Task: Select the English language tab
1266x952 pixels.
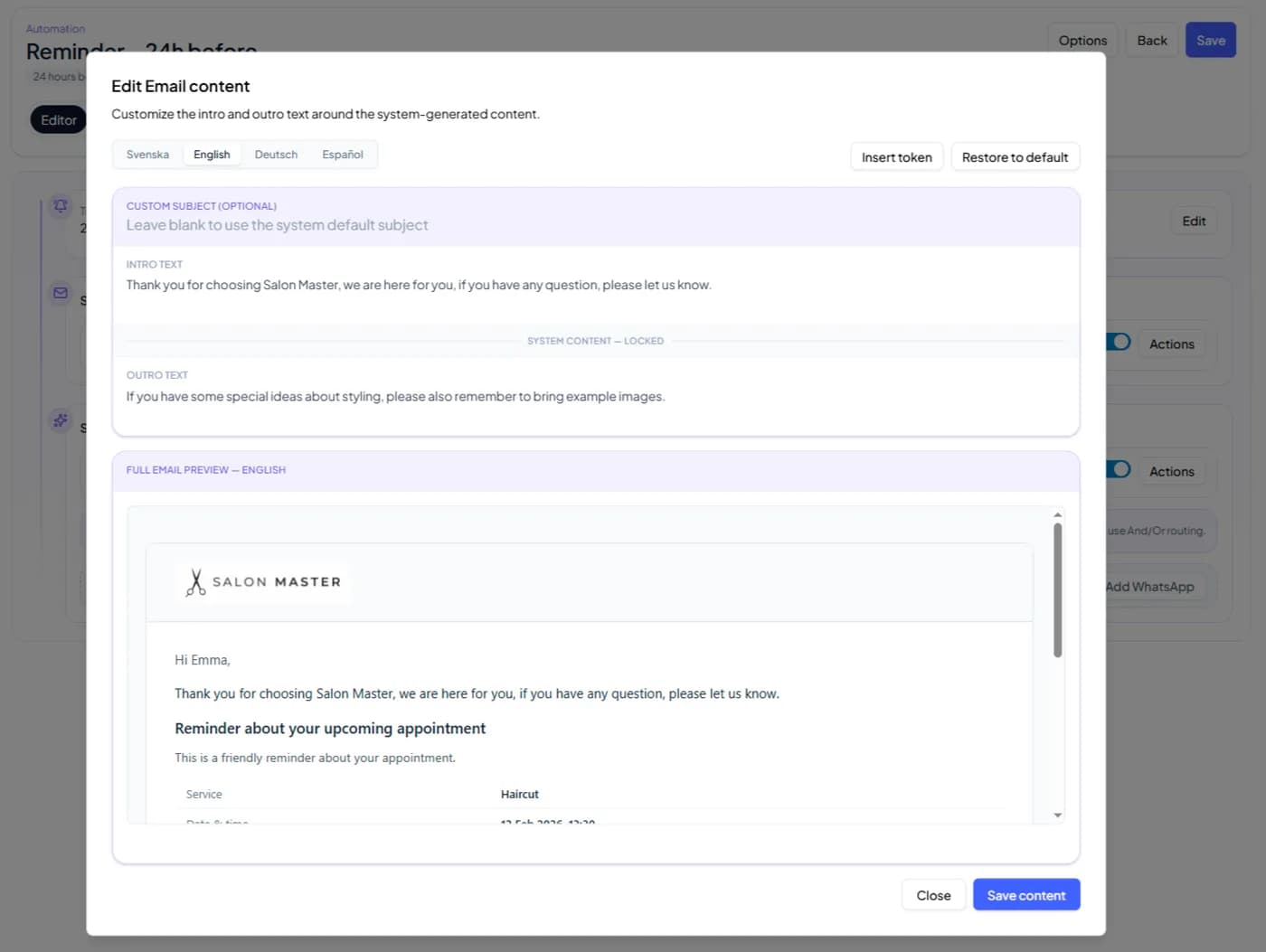Action: pyautogui.click(x=212, y=154)
